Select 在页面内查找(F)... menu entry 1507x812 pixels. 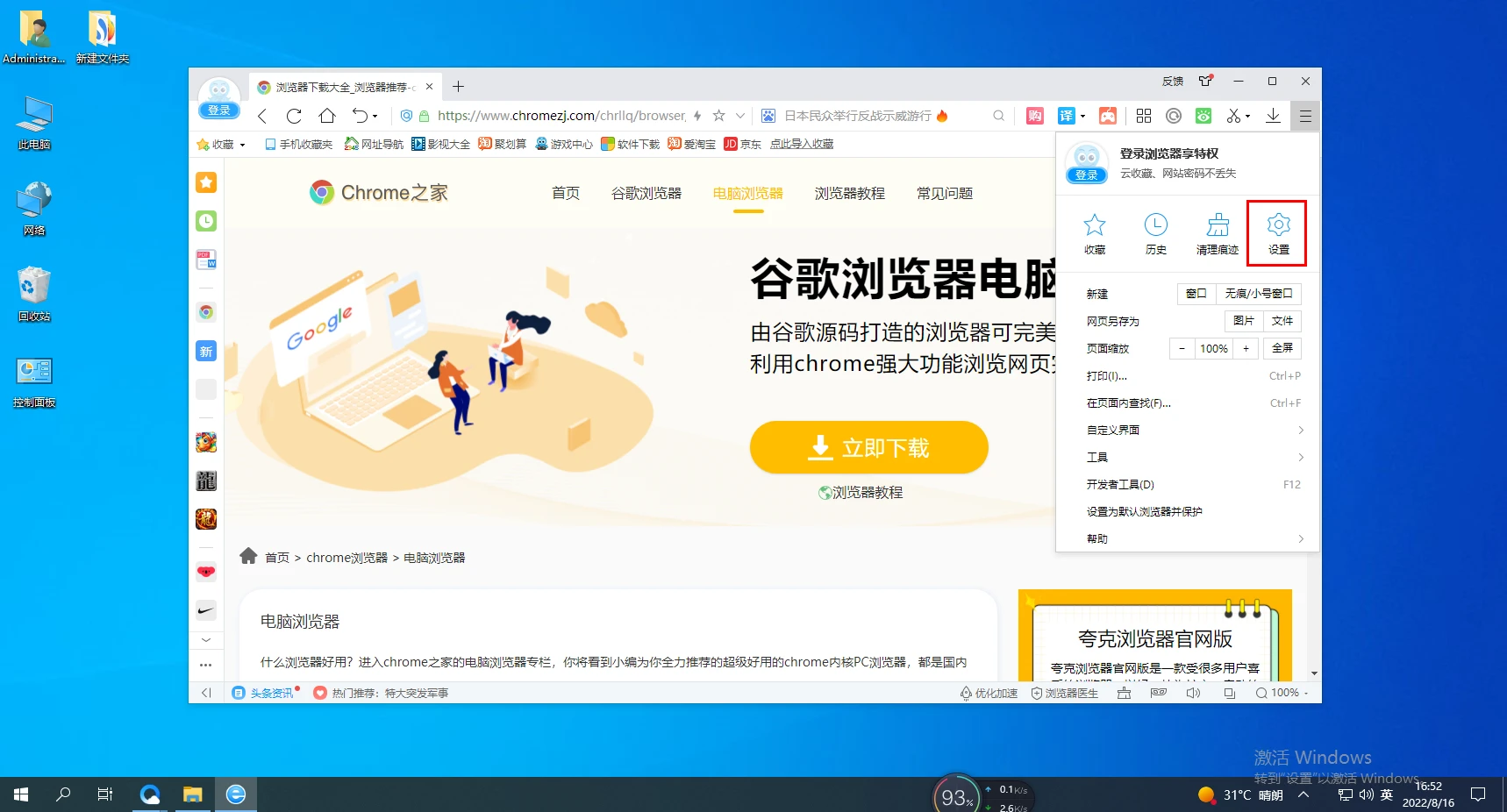(x=1193, y=402)
